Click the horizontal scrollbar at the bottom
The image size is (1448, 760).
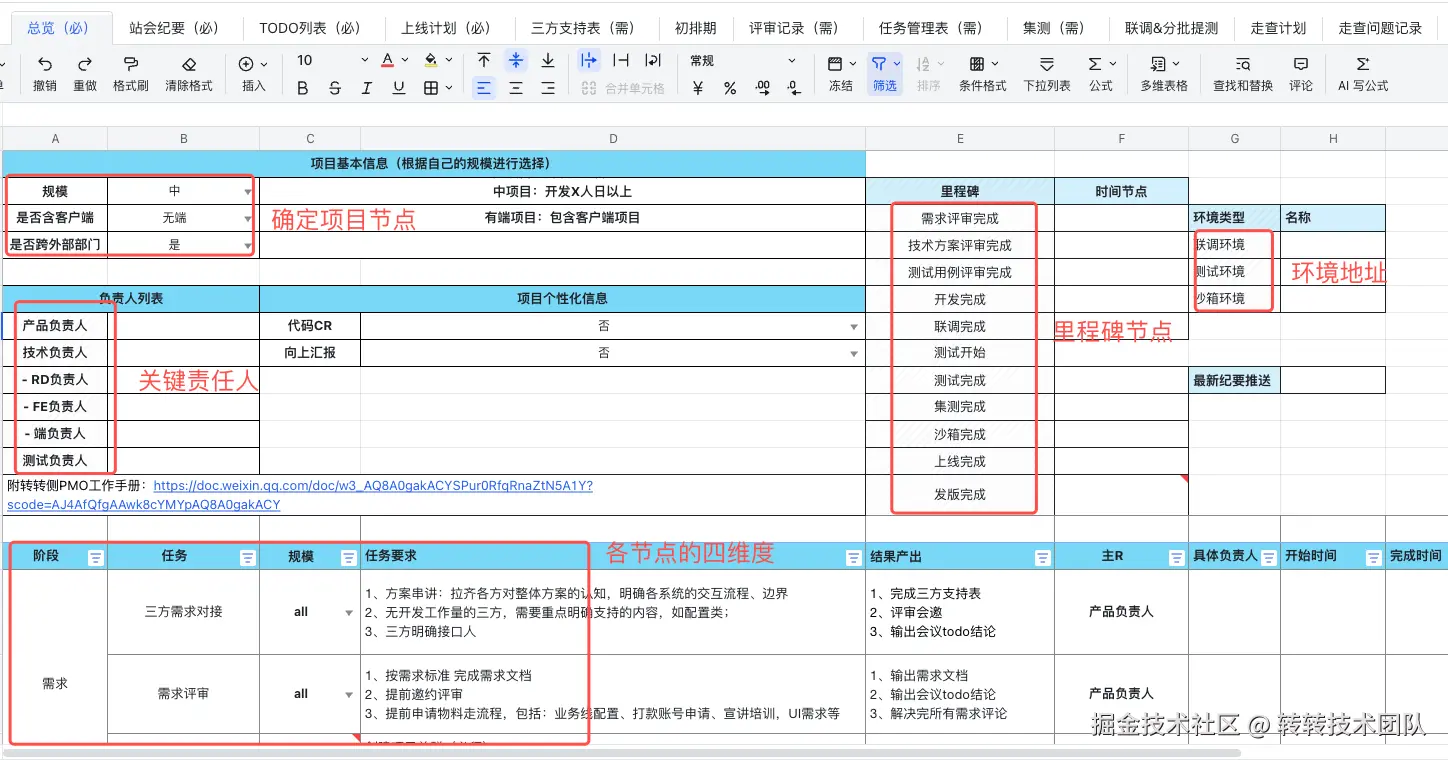[x=620, y=752]
